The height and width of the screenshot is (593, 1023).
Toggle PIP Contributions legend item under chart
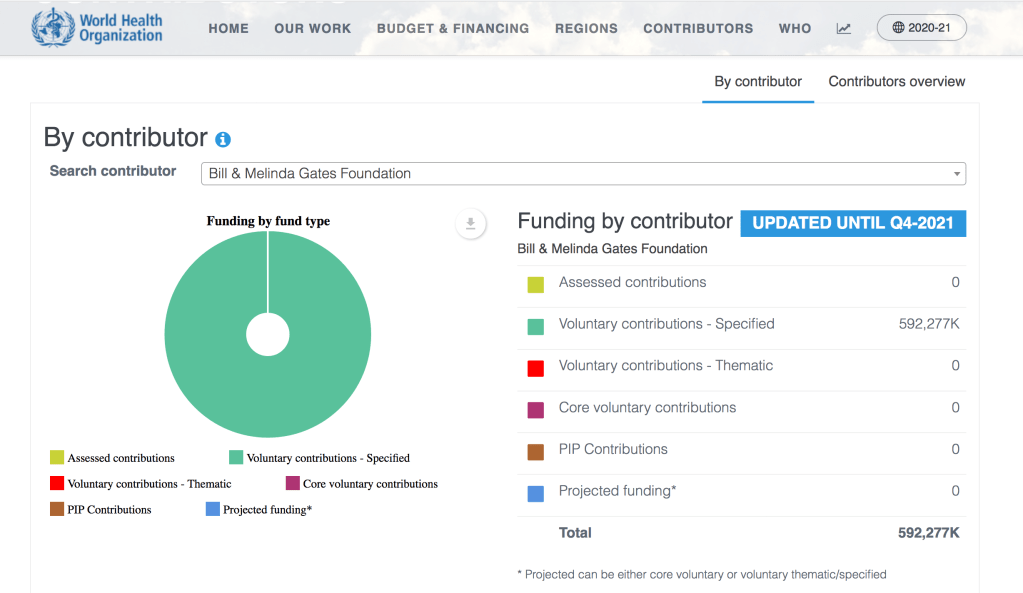(100, 509)
